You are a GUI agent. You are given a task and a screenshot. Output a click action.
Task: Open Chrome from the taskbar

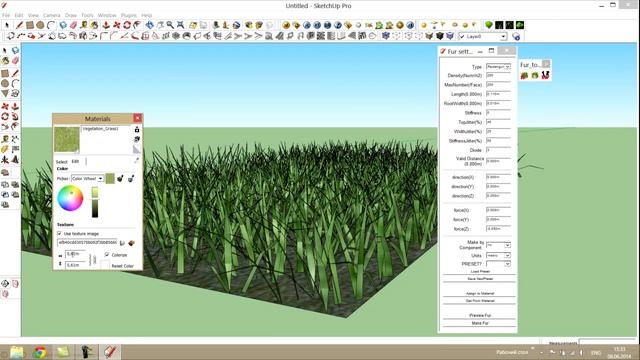pyautogui.click(x=40, y=352)
